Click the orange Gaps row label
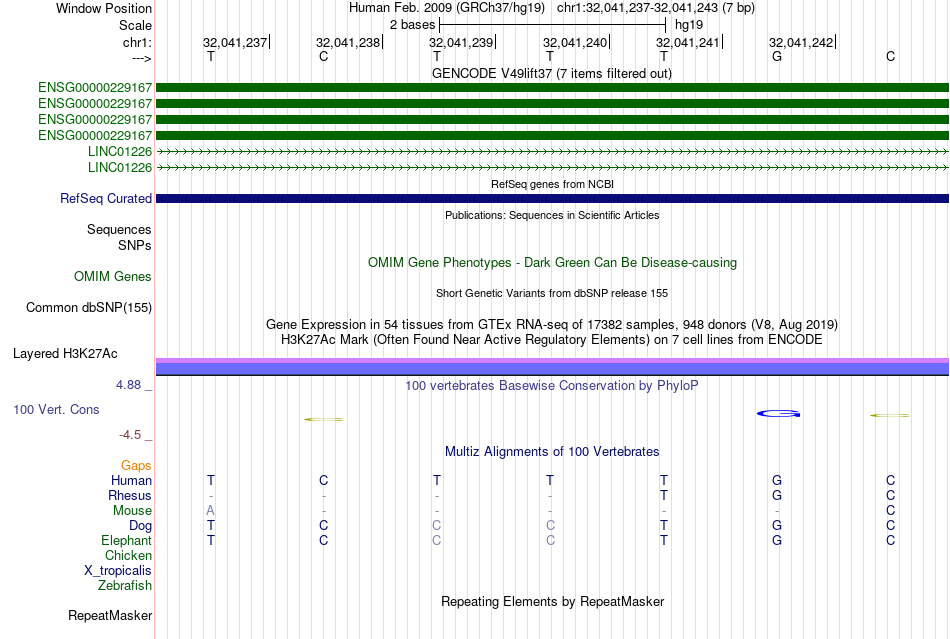The height and width of the screenshot is (639, 950). (136, 466)
